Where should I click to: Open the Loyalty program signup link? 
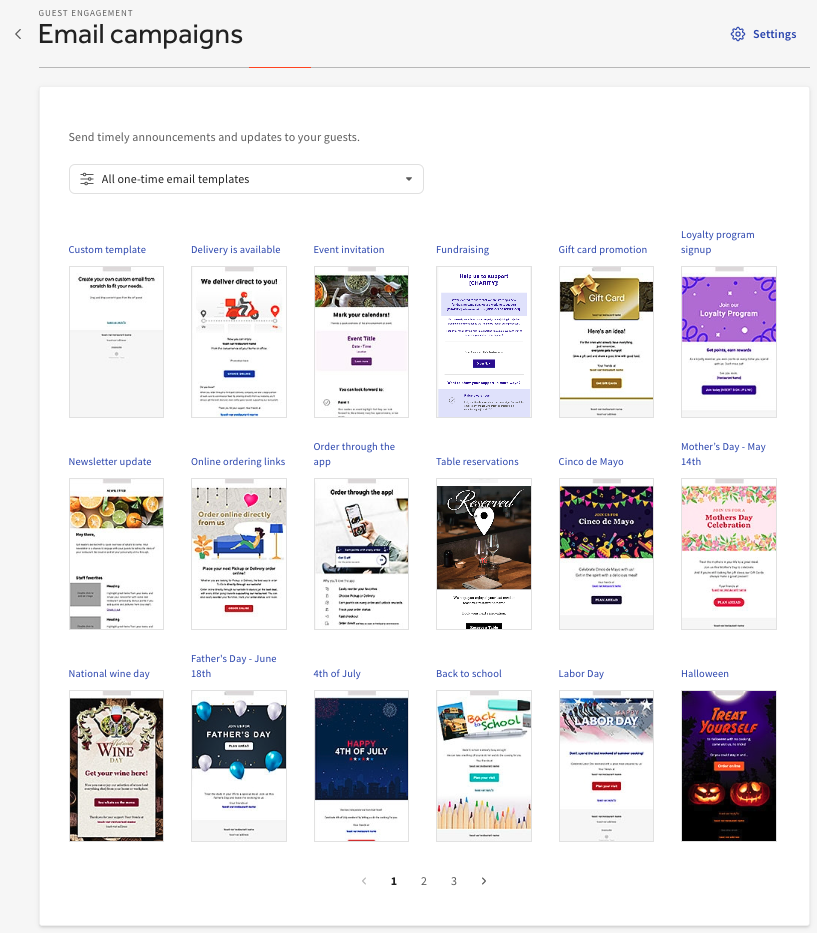point(718,242)
